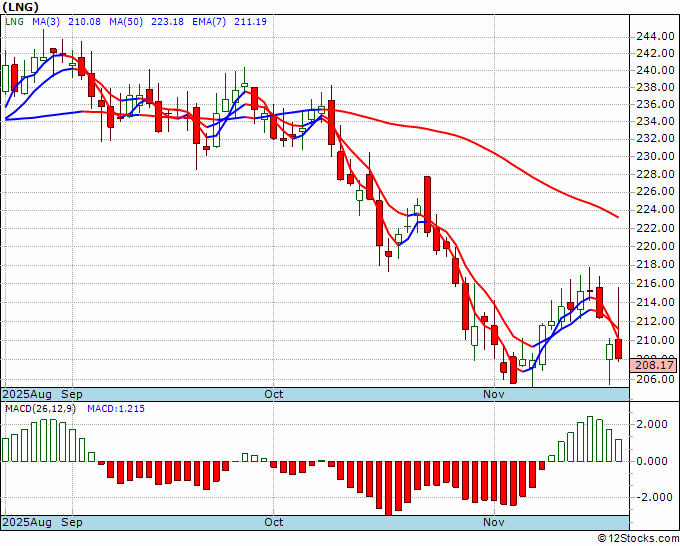Screen dimensions: 680x546
Task: Click the 236.00 price axis label
Action: click(x=655, y=104)
